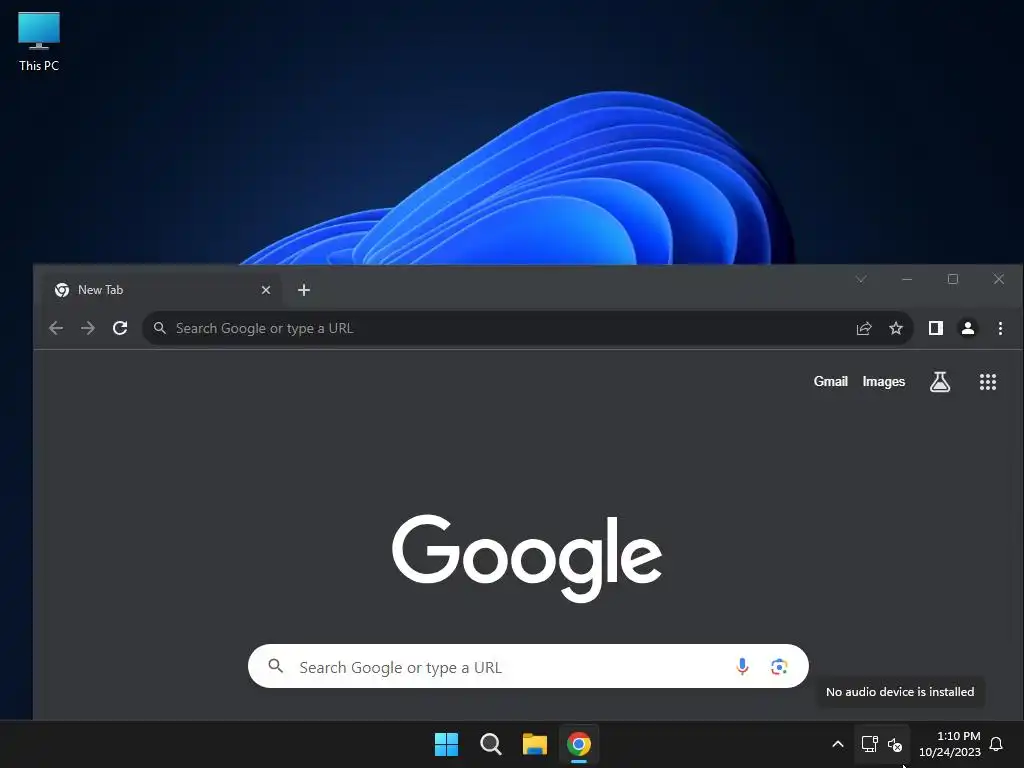
Task: Share this page icon in address bar
Action: pos(864,328)
